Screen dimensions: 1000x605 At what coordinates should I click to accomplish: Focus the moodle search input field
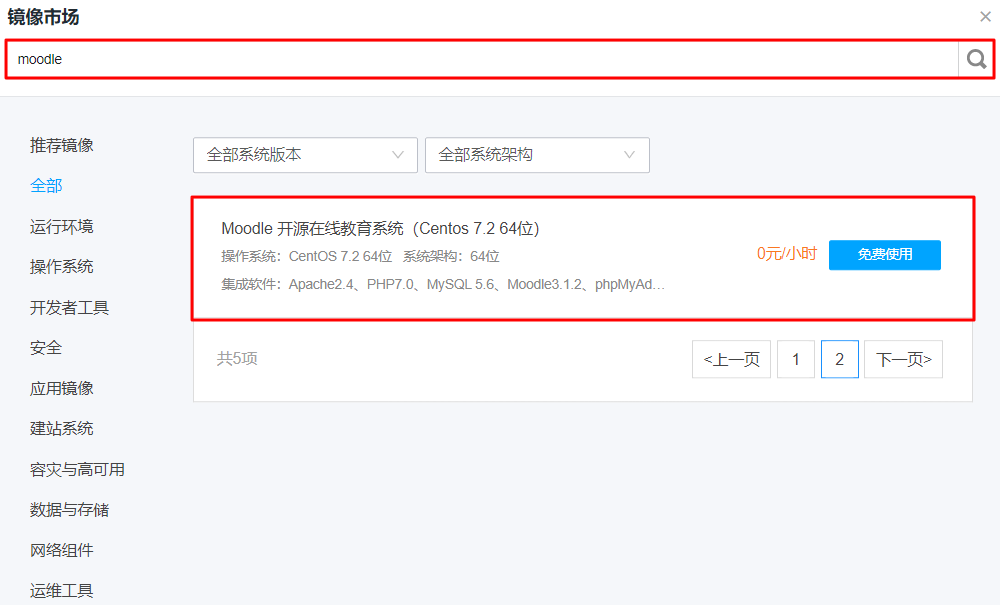tap(483, 59)
